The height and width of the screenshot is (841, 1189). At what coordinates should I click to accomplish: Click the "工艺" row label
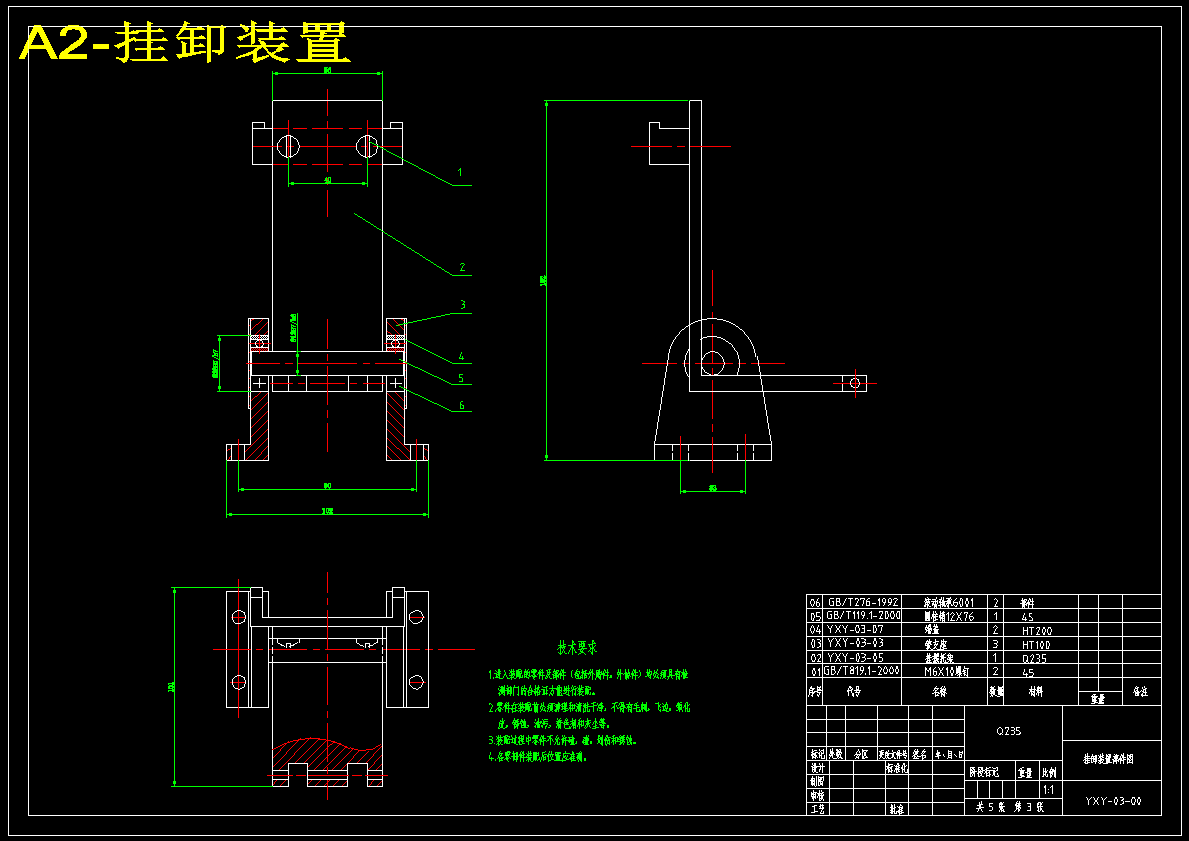(817, 809)
